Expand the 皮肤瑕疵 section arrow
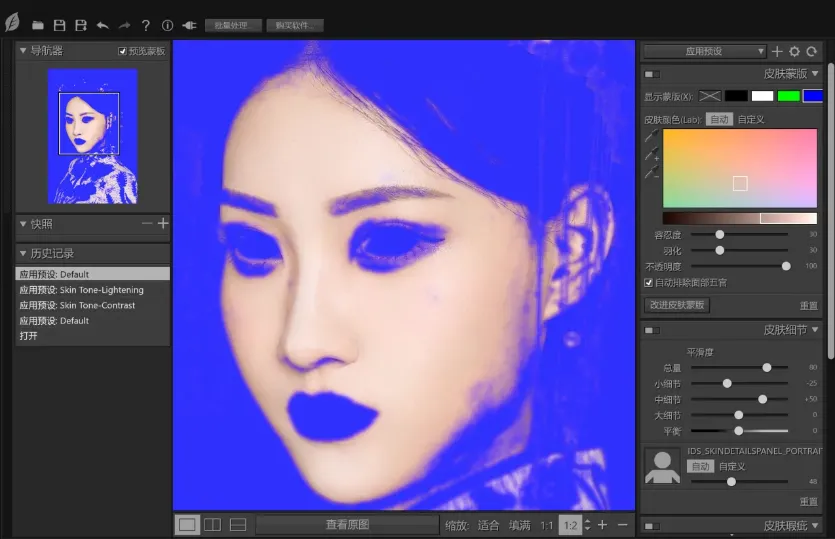 [815, 526]
